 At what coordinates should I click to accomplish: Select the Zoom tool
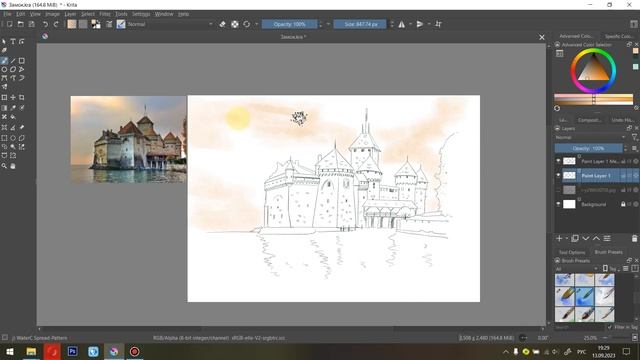pyautogui.click(x=4, y=166)
